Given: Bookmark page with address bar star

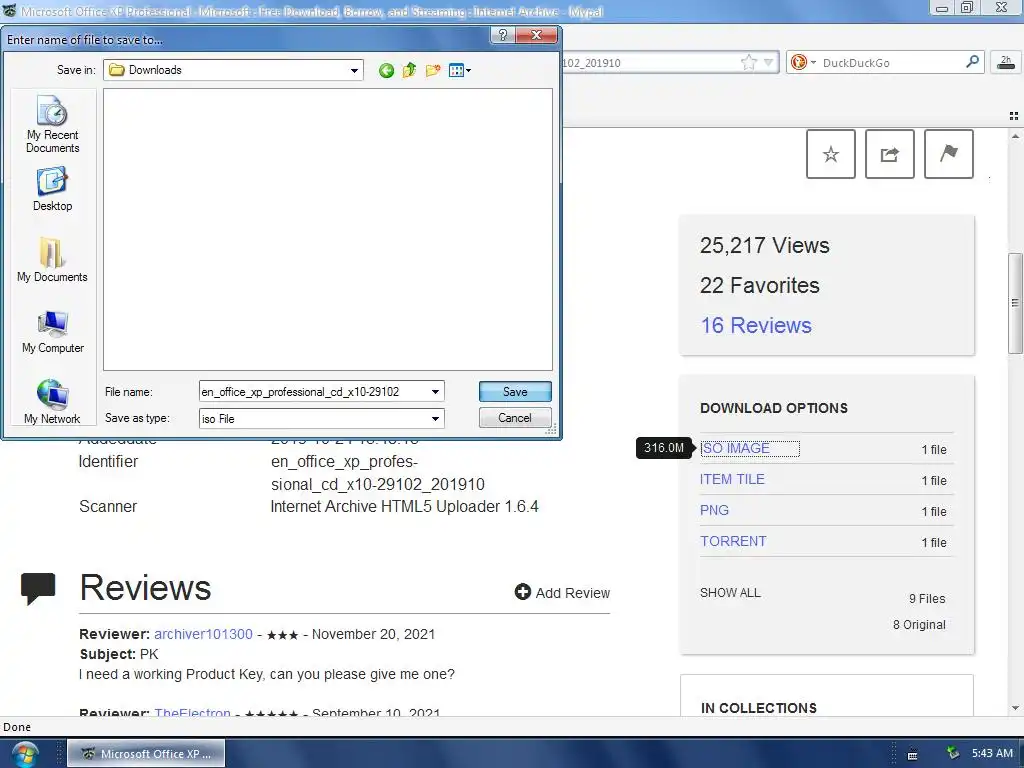Looking at the screenshot, I should [x=748, y=63].
